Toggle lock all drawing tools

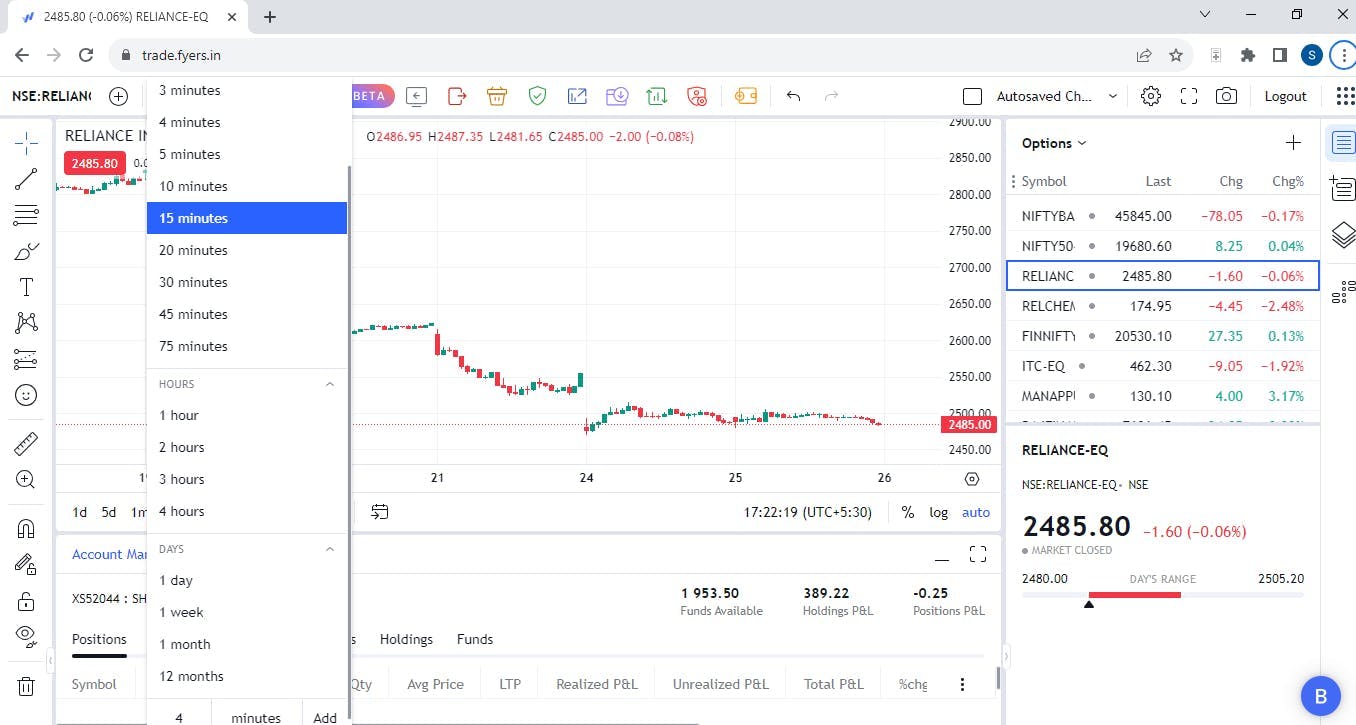[26, 600]
